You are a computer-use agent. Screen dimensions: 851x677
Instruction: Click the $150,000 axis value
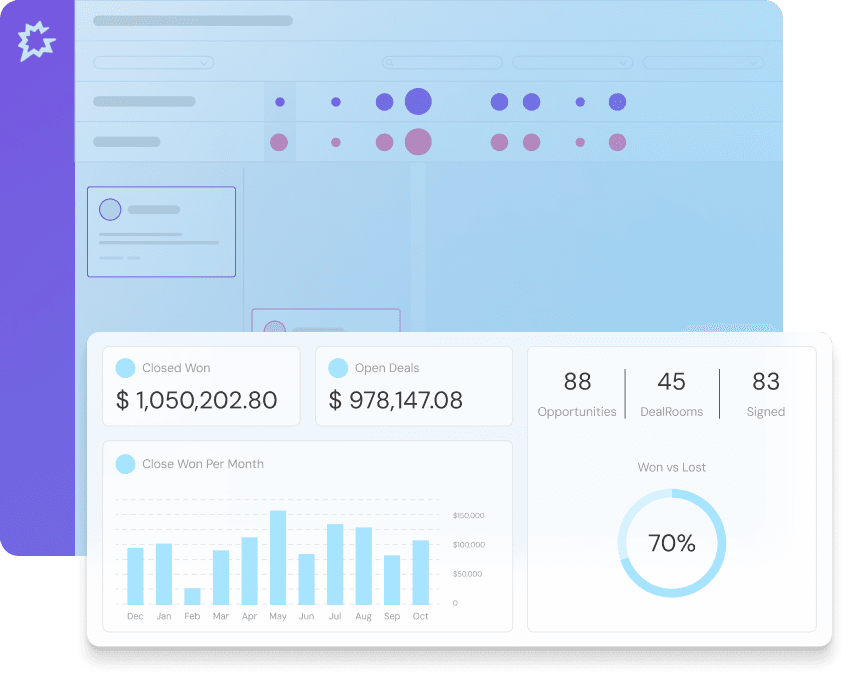click(x=468, y=515)
